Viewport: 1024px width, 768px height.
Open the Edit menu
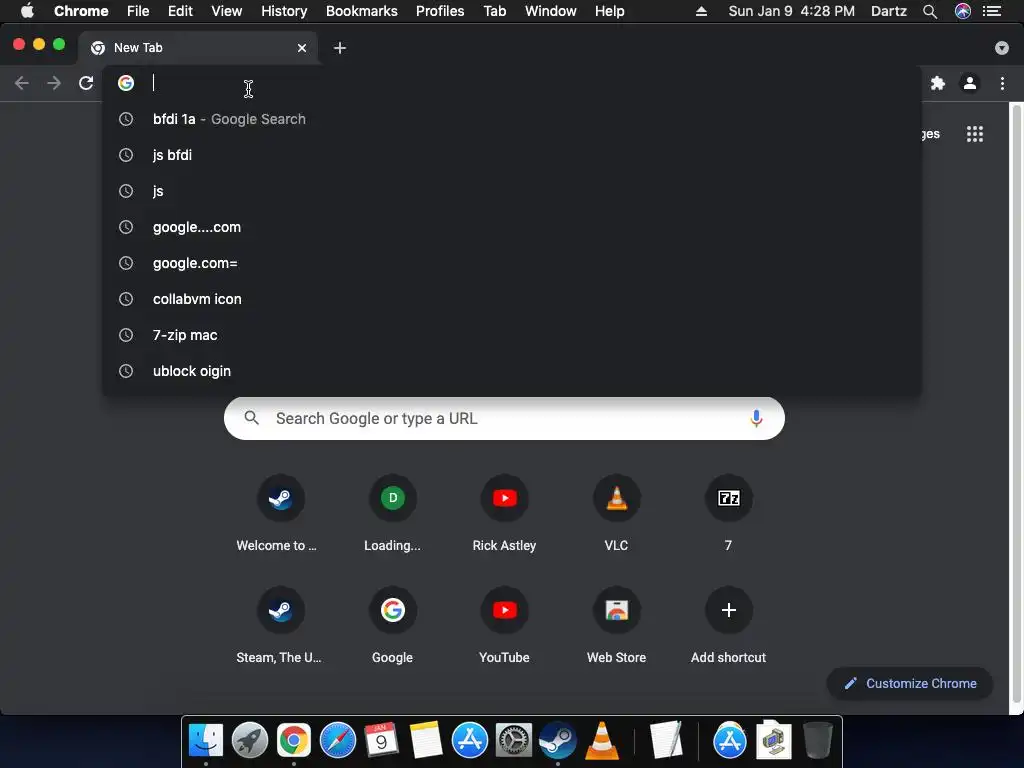[x=180, y=11]
